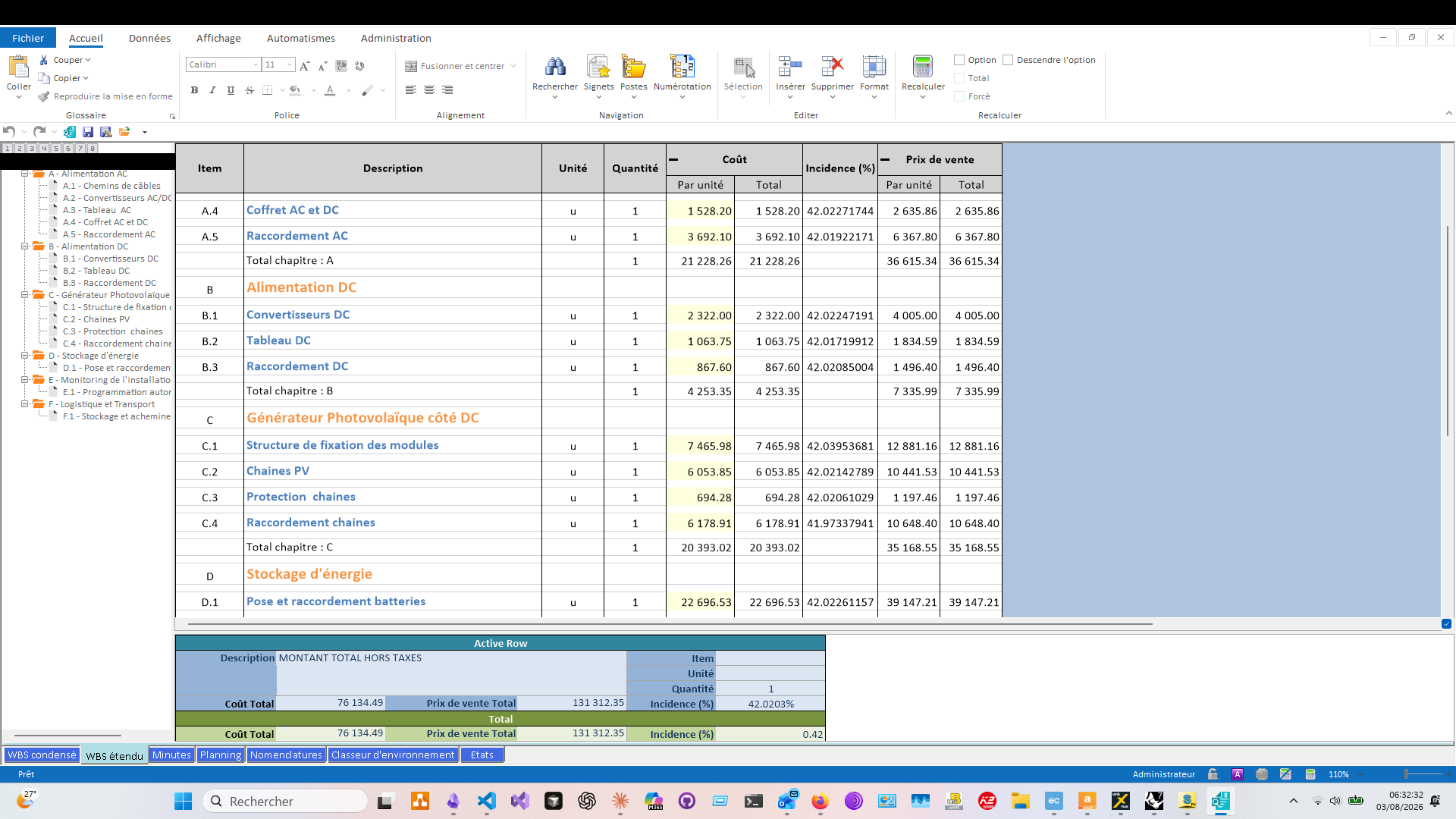1456x819 pixels.
Task: Click the Signets bookmark icon
Action: tap(598, 67)
